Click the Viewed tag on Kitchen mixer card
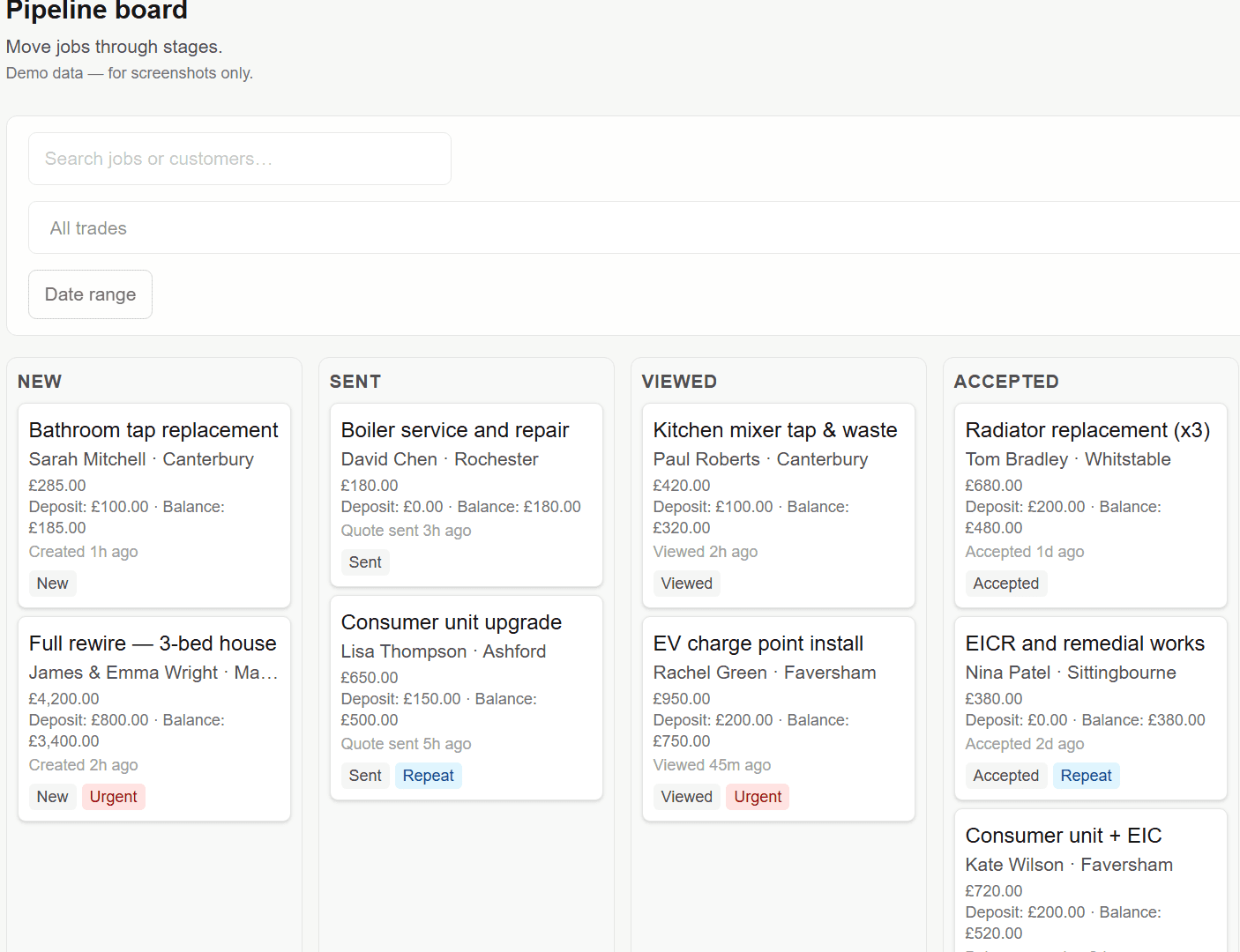Viewport: 1240px width, 952px height. [x=686, y=584]
